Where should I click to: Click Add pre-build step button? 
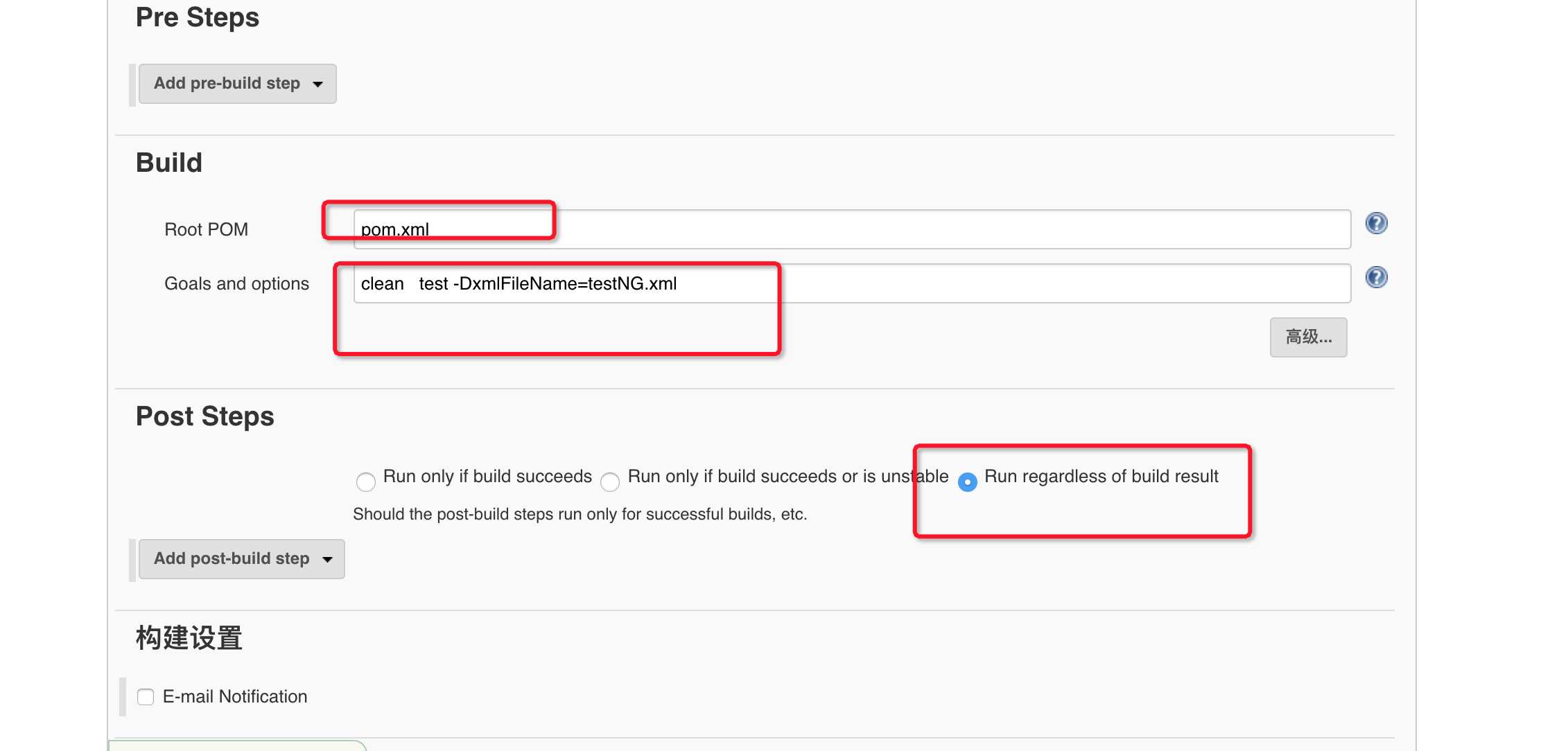coord(237,83)
